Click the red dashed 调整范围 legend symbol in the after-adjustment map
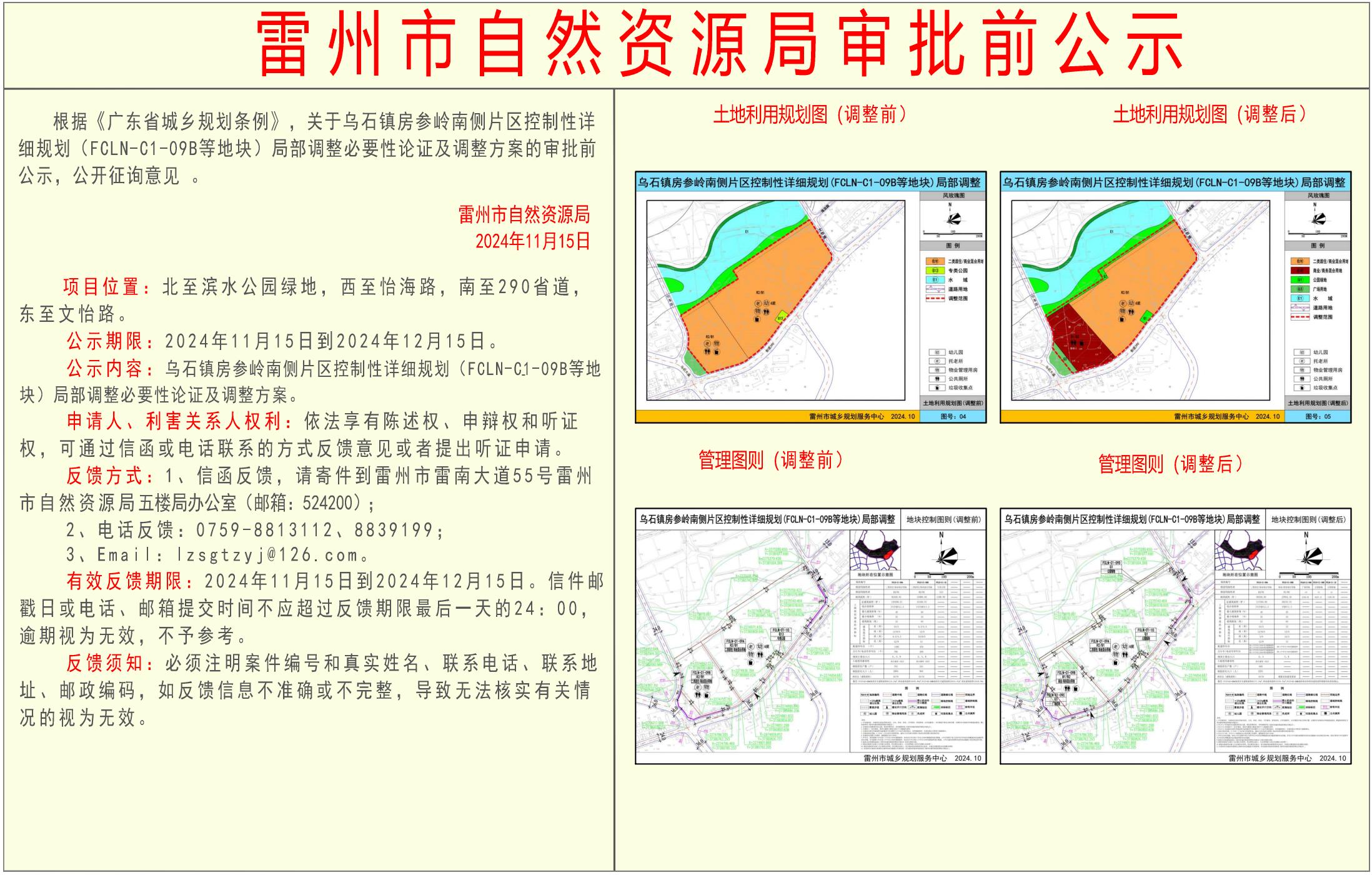Screen dimensions: 1372x875 coord(1300,317)
